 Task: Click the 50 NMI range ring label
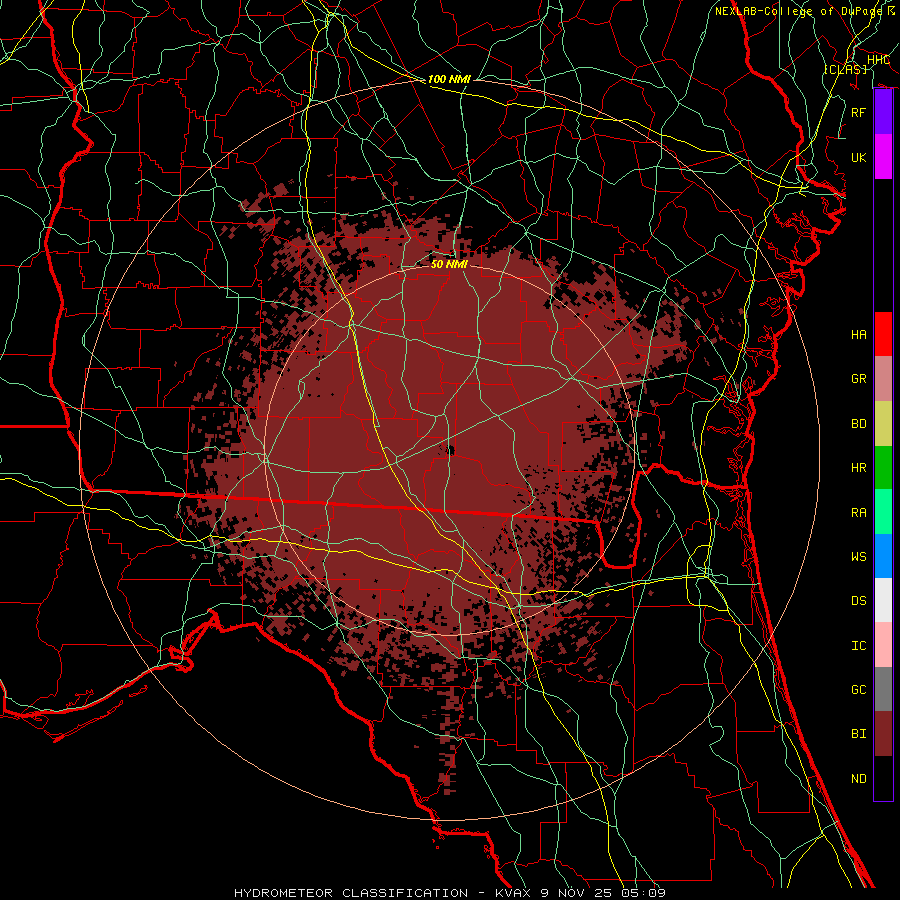[449, 264]
